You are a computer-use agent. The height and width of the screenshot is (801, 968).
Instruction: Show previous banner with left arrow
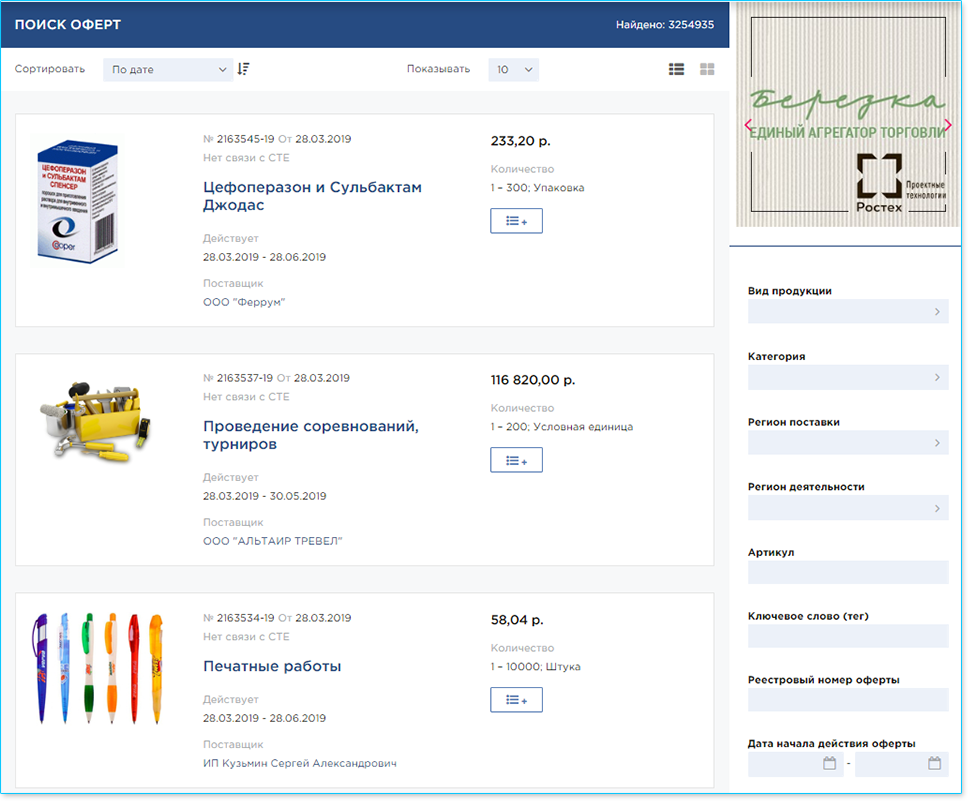pyautogui.click(x=748, y=125)
